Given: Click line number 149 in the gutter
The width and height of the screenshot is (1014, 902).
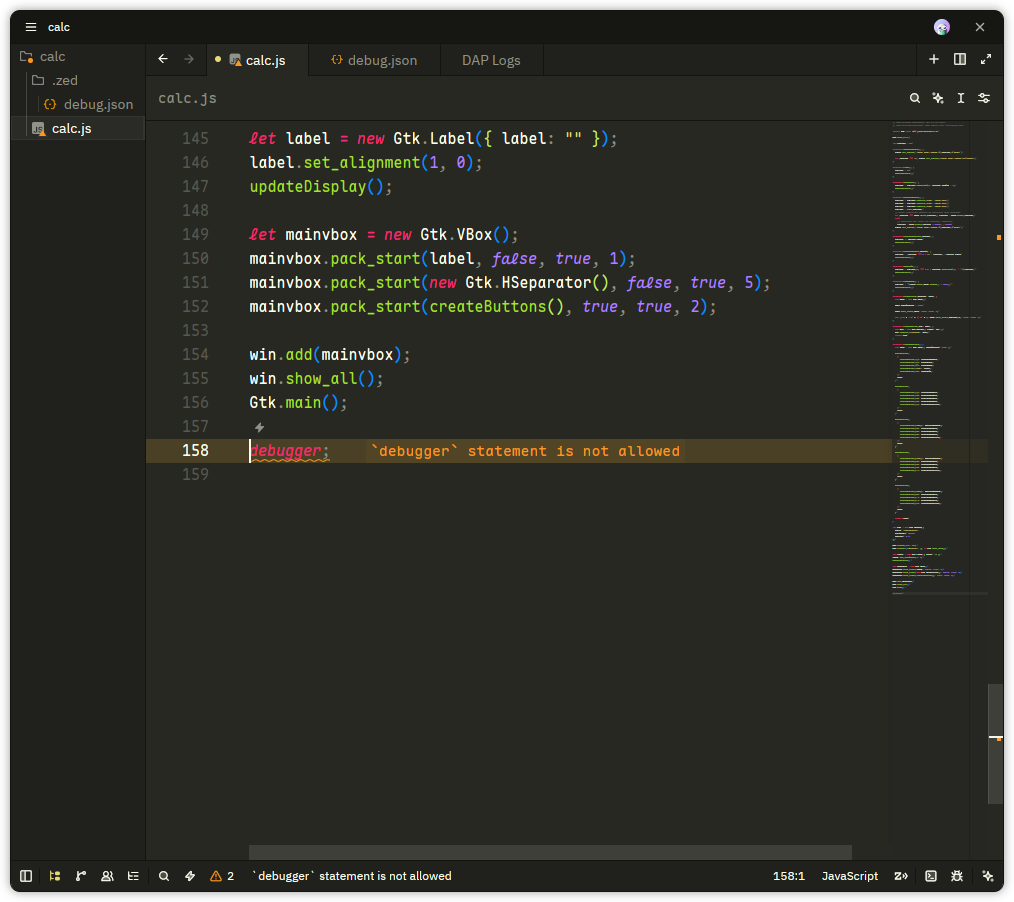Looking at the screenshot, I should click(x=195, y=234).
